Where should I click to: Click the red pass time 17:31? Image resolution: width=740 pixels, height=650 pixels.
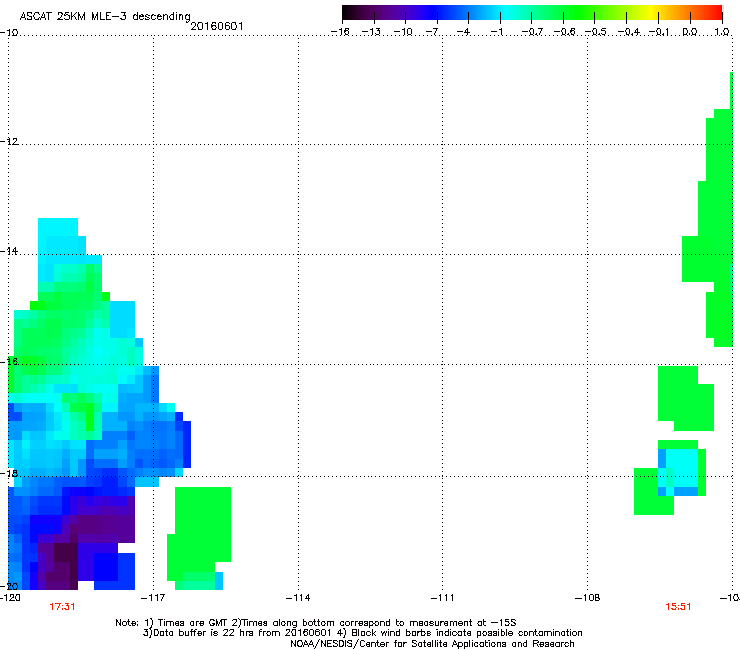click(x=62, y=607)
